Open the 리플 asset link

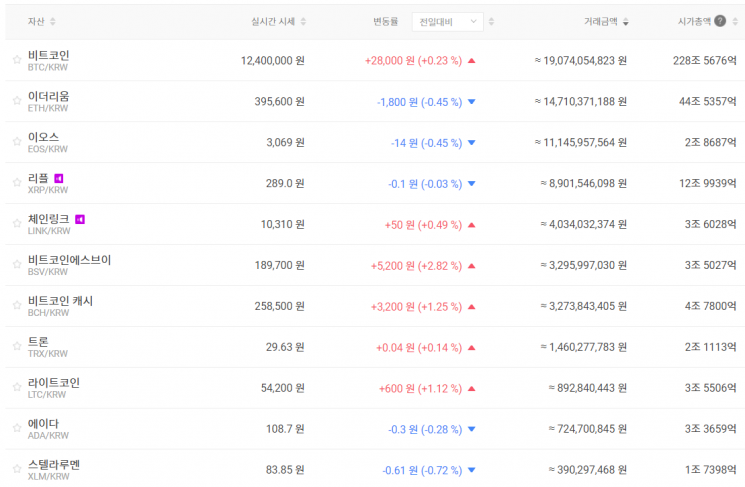click(x=38, y=178)
